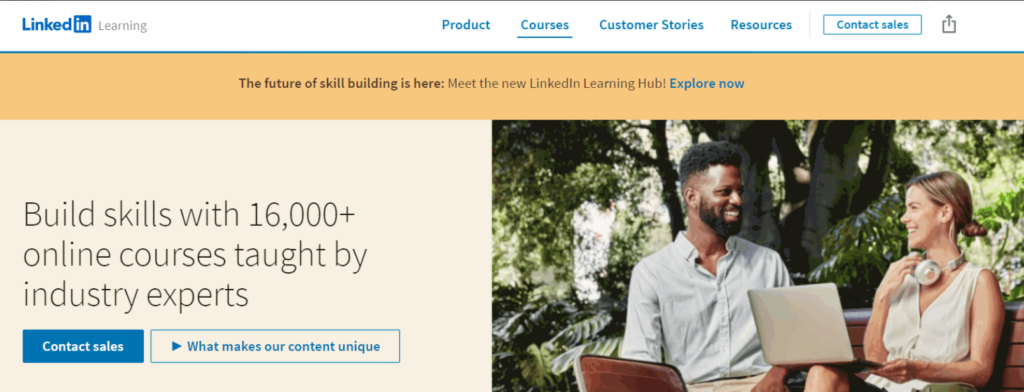
Task: Click the gray Learning label beside the logo
Action: click(122, 26)
